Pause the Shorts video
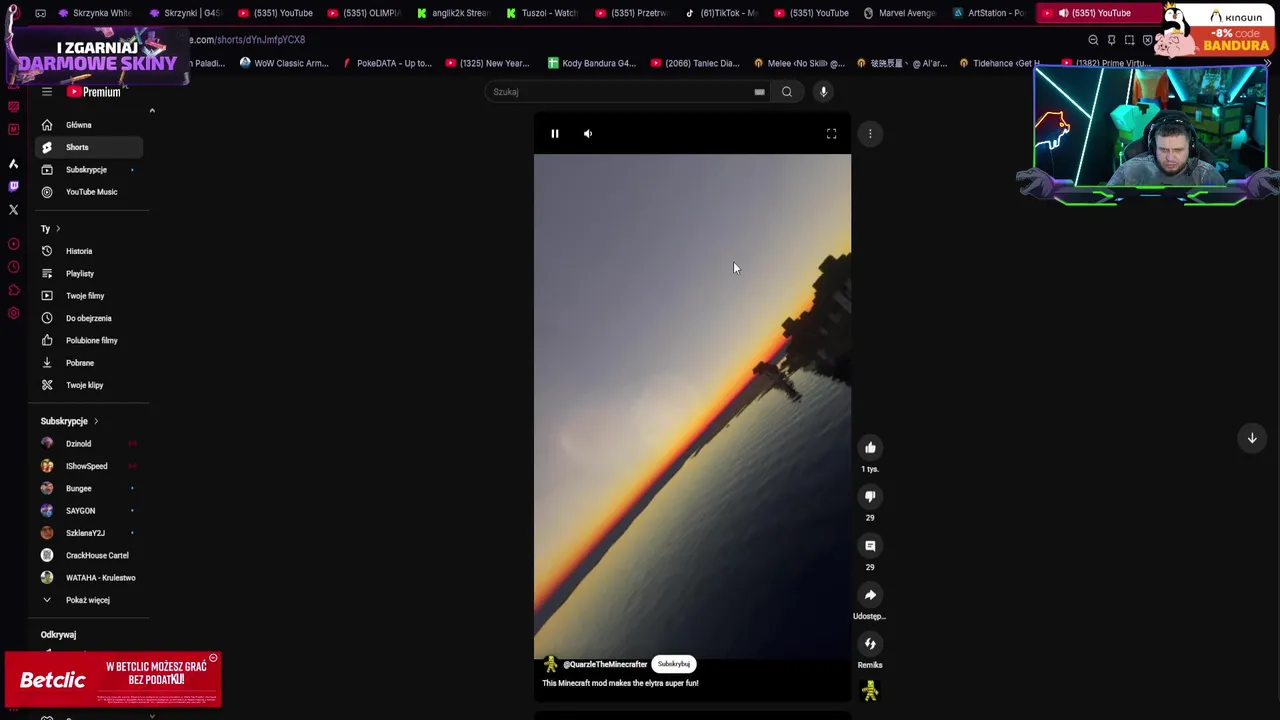Viewport: 1280px width, 720px height. 555,134
